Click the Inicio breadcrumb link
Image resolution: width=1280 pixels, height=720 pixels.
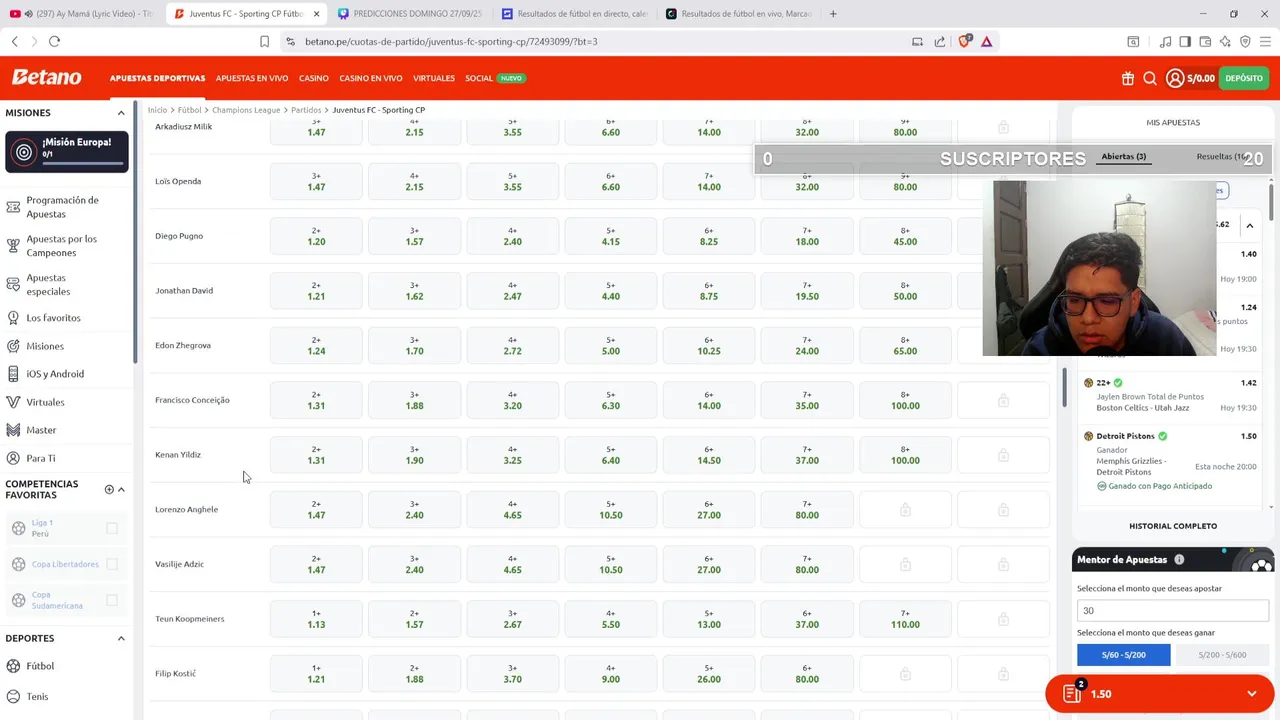(x=157, y=110)
